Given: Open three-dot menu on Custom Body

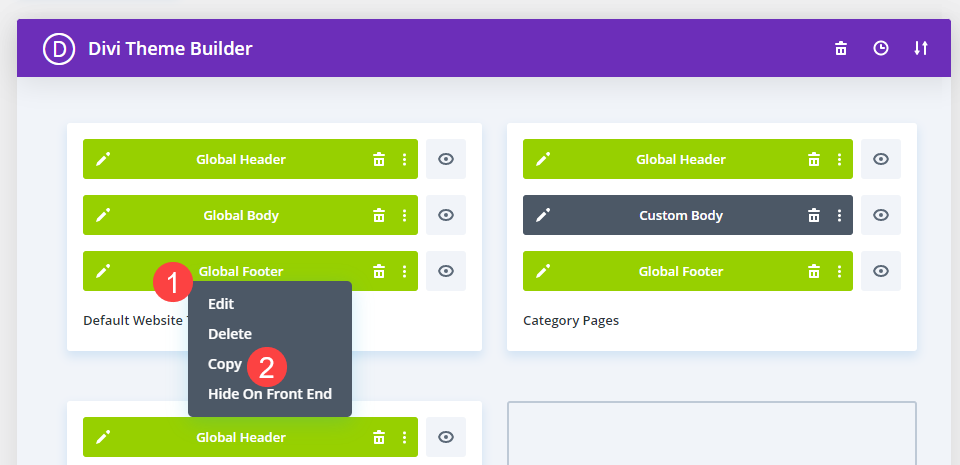Looking at the screenshot, I should [x=839, y=215].
